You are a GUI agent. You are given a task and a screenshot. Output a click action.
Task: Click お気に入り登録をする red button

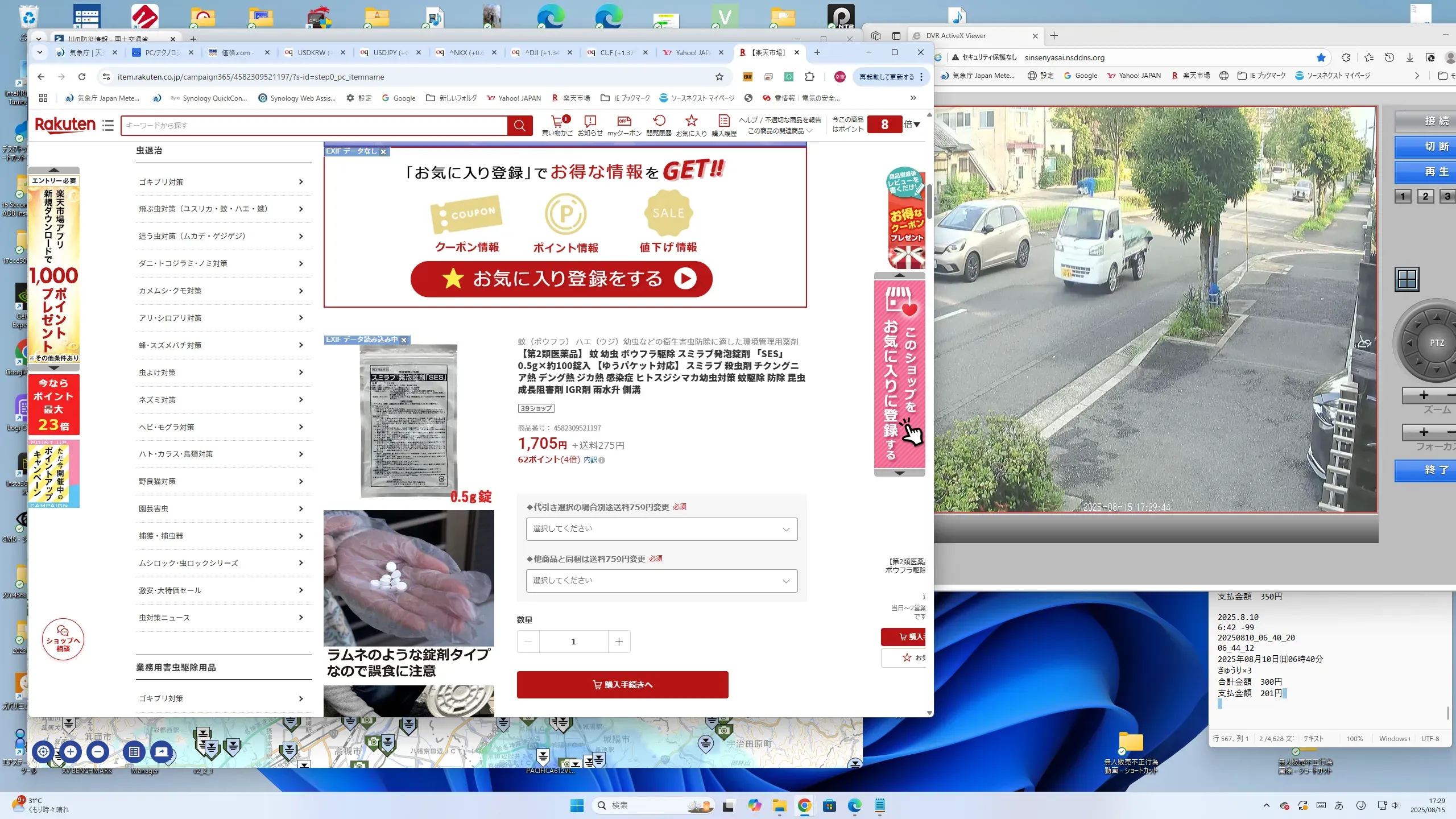561,279
